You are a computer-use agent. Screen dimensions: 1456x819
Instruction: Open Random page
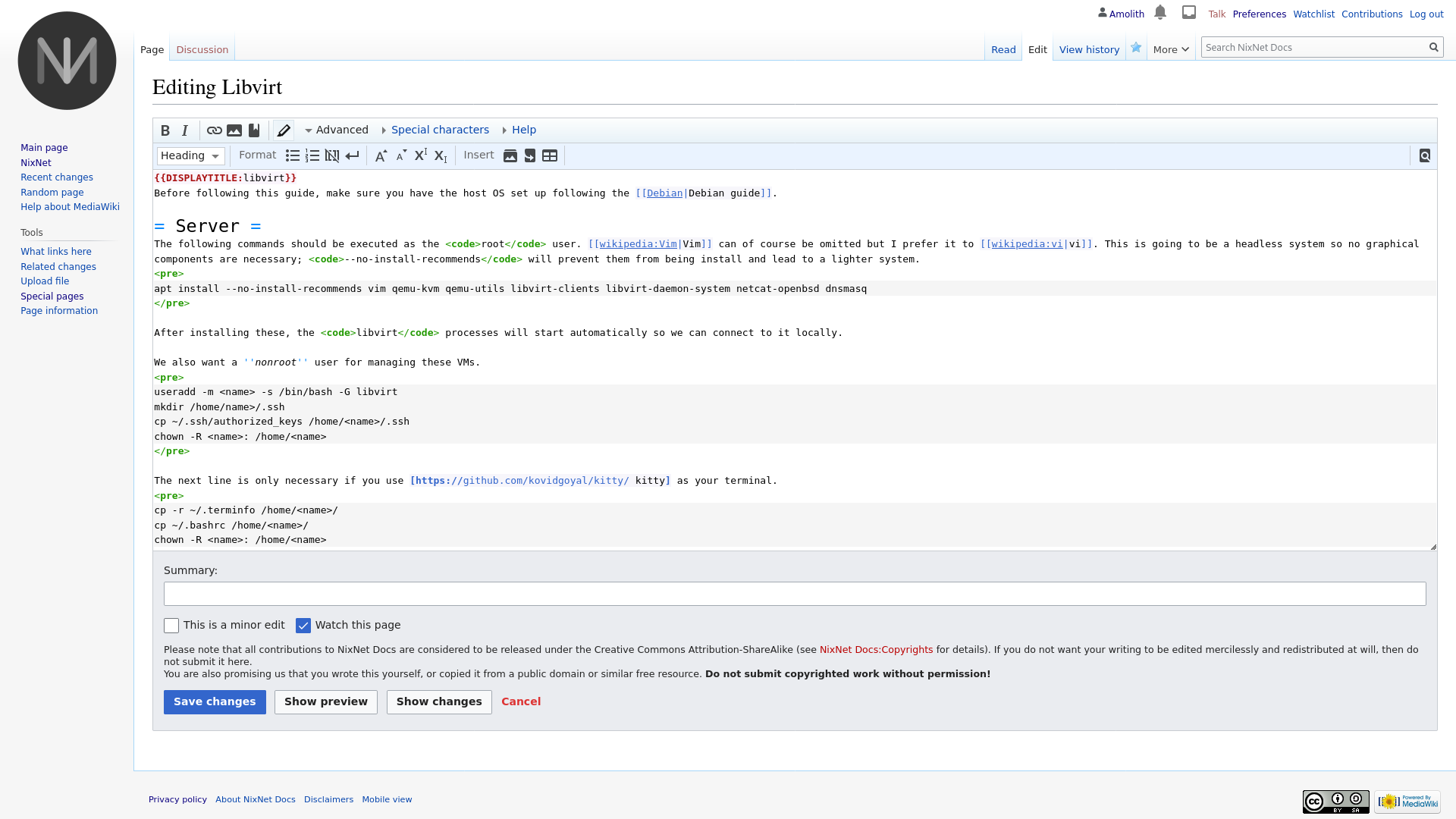[x=52, y=193]
